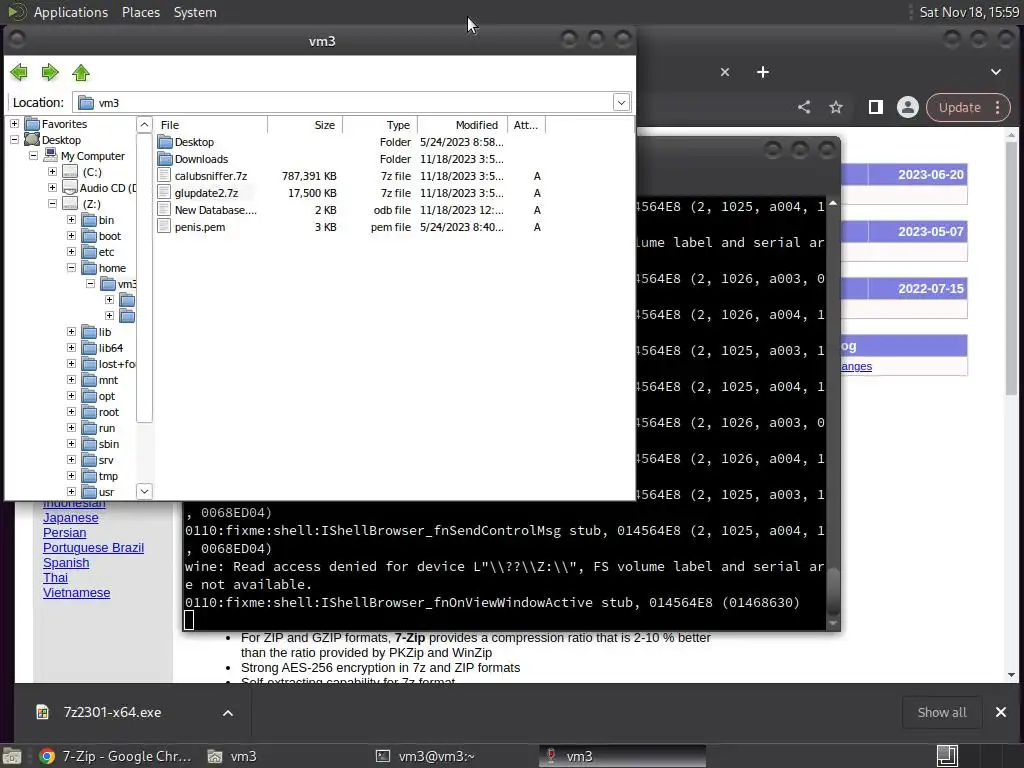This screenshot has height=768, width=1024.
Task: Open the Vietnamese language link
Action: coord(76,593)
